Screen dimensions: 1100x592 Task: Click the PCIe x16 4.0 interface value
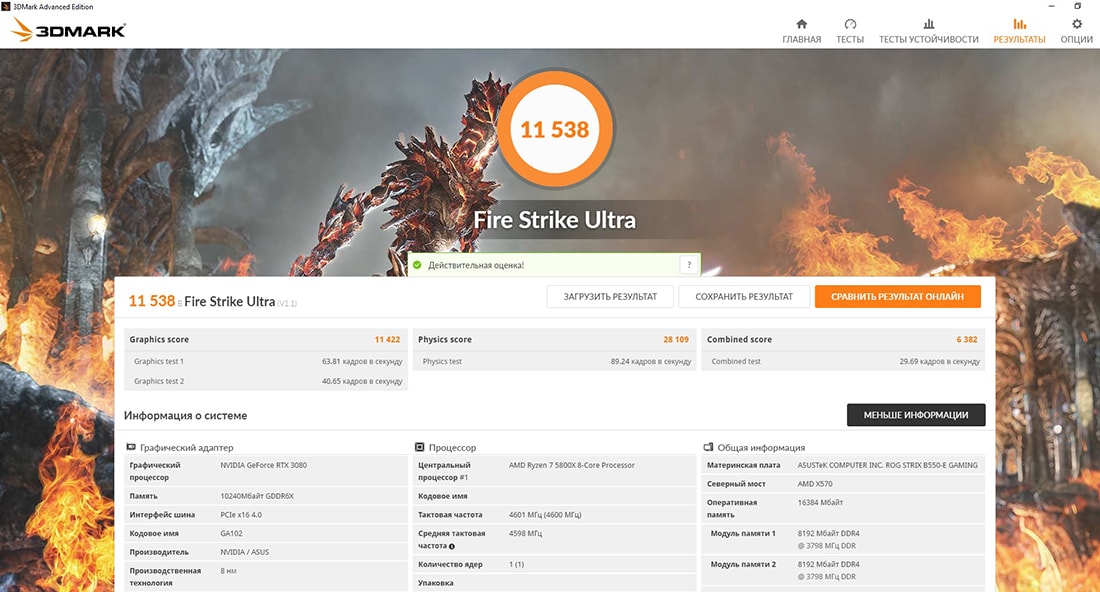click(241, 515)
